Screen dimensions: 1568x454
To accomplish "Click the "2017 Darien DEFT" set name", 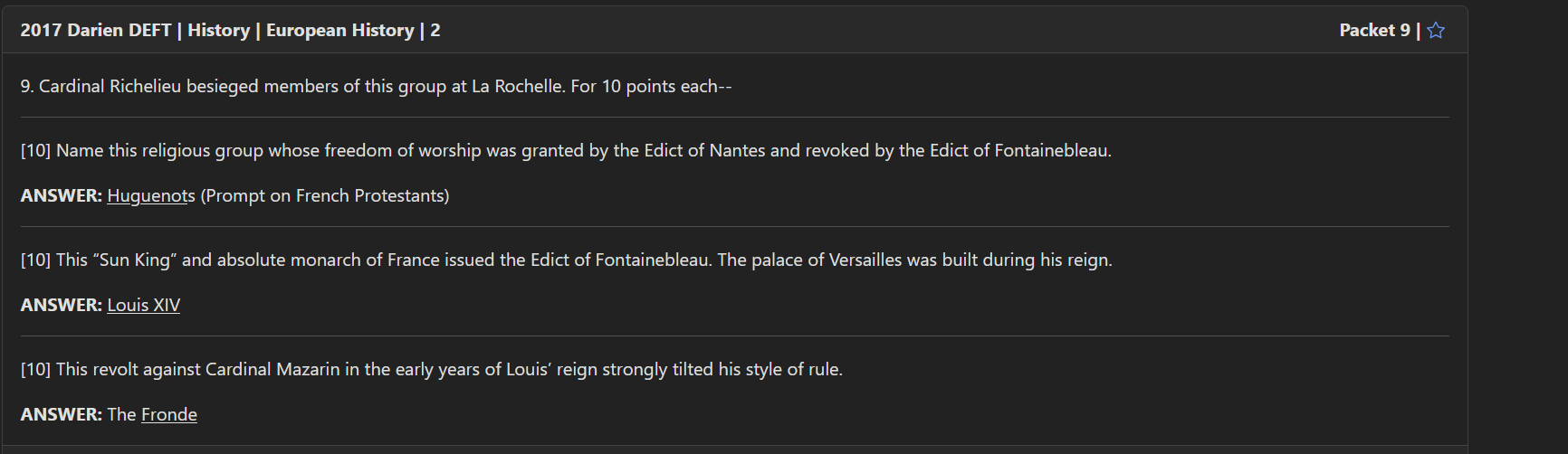I will pyautogui.click(x=95, y=31).
